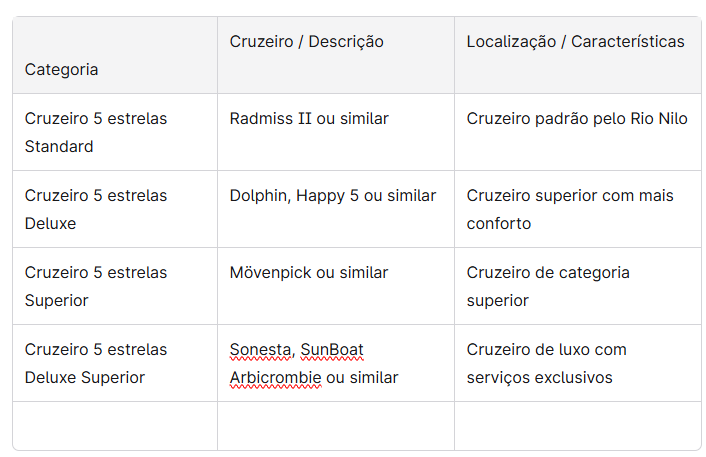Image resolution: width=706 pixels, height=457 pixels.
Task: Click the empty cell under the Categoria column
Action: (x=115, y=425)
